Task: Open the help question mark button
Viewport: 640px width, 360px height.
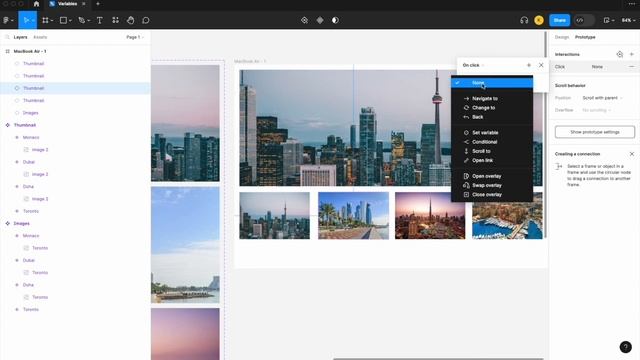Action: (x=625, y=347)
